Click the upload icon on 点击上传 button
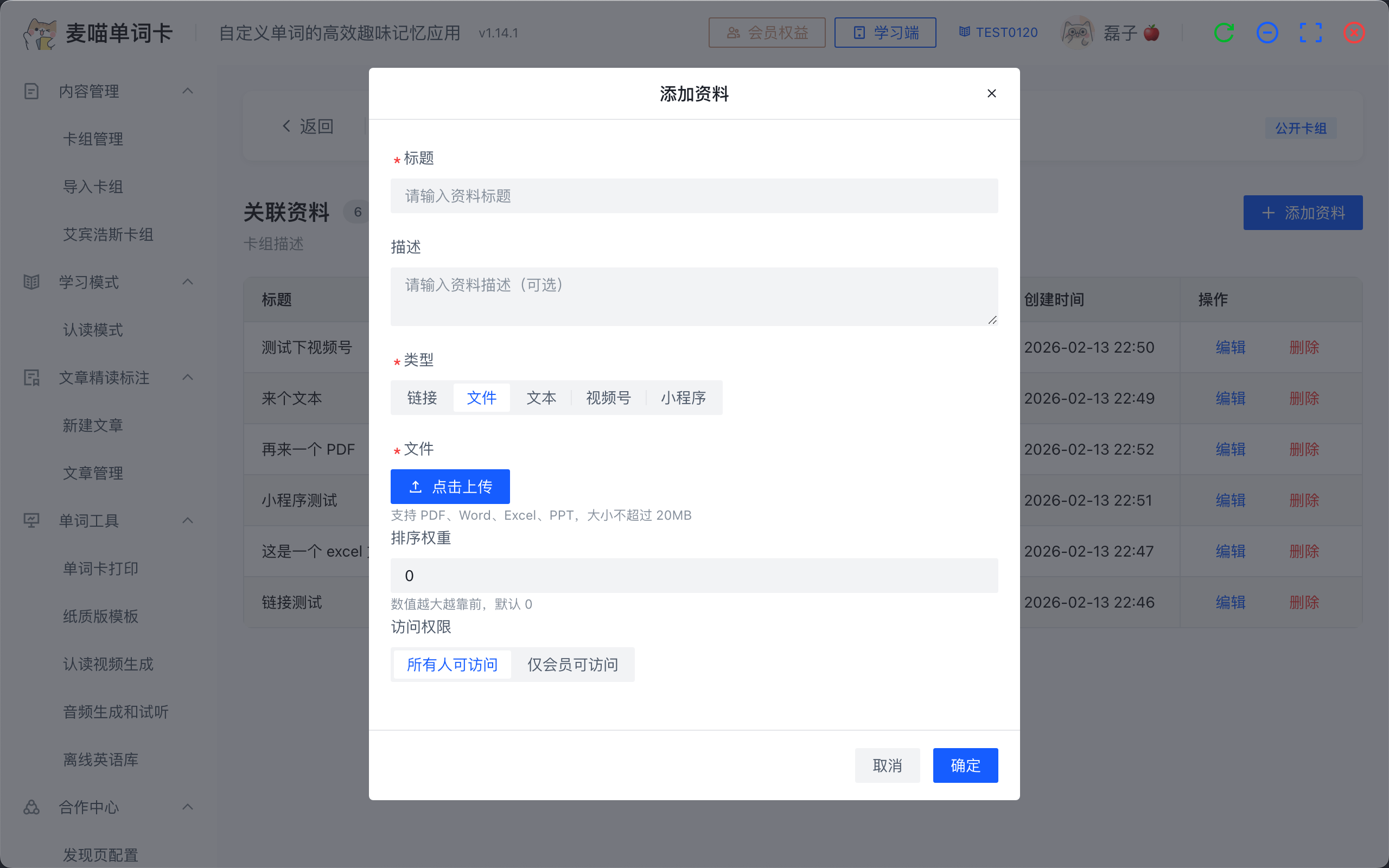This screenshot has width=1389, height=868. click(x=415, y=486)
